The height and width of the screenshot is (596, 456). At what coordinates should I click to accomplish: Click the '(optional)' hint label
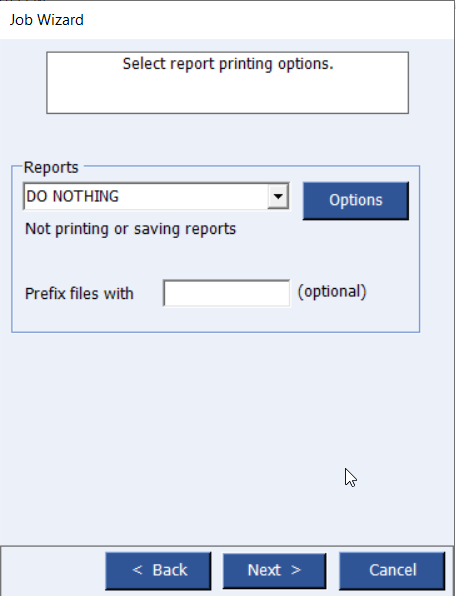point(332,292)
